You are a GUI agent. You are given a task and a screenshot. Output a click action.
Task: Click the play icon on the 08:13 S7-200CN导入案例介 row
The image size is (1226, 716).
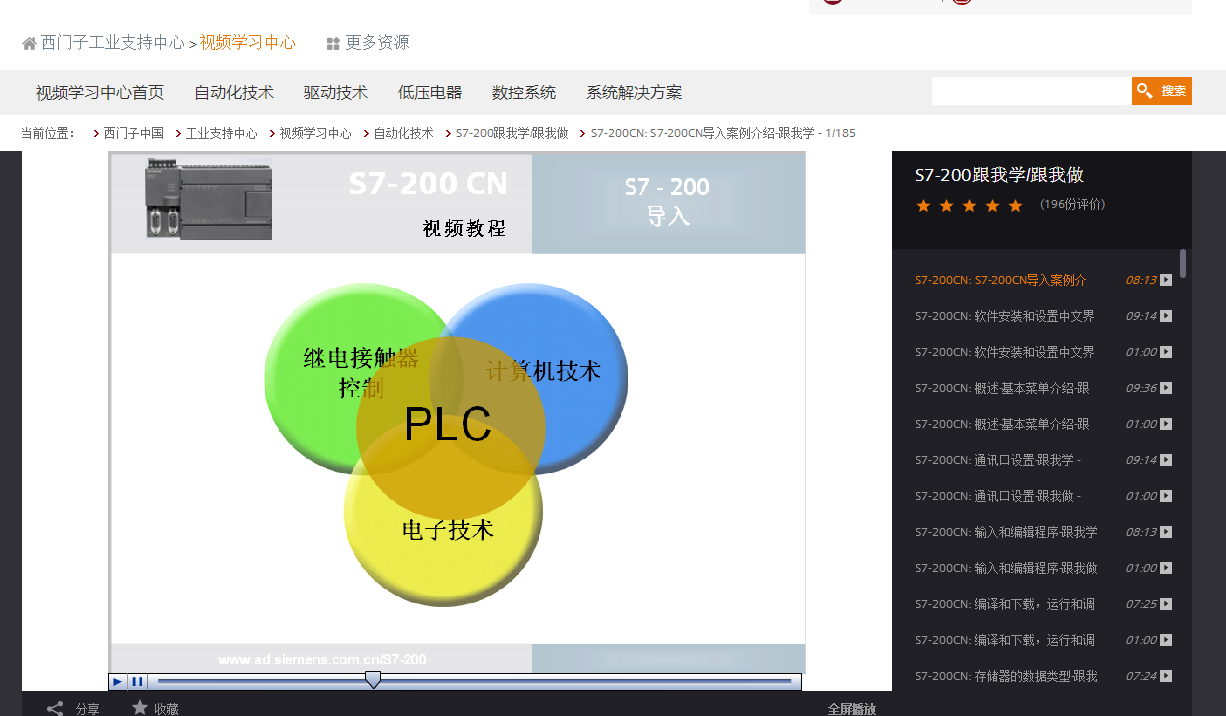click(x=1166, y=280)
